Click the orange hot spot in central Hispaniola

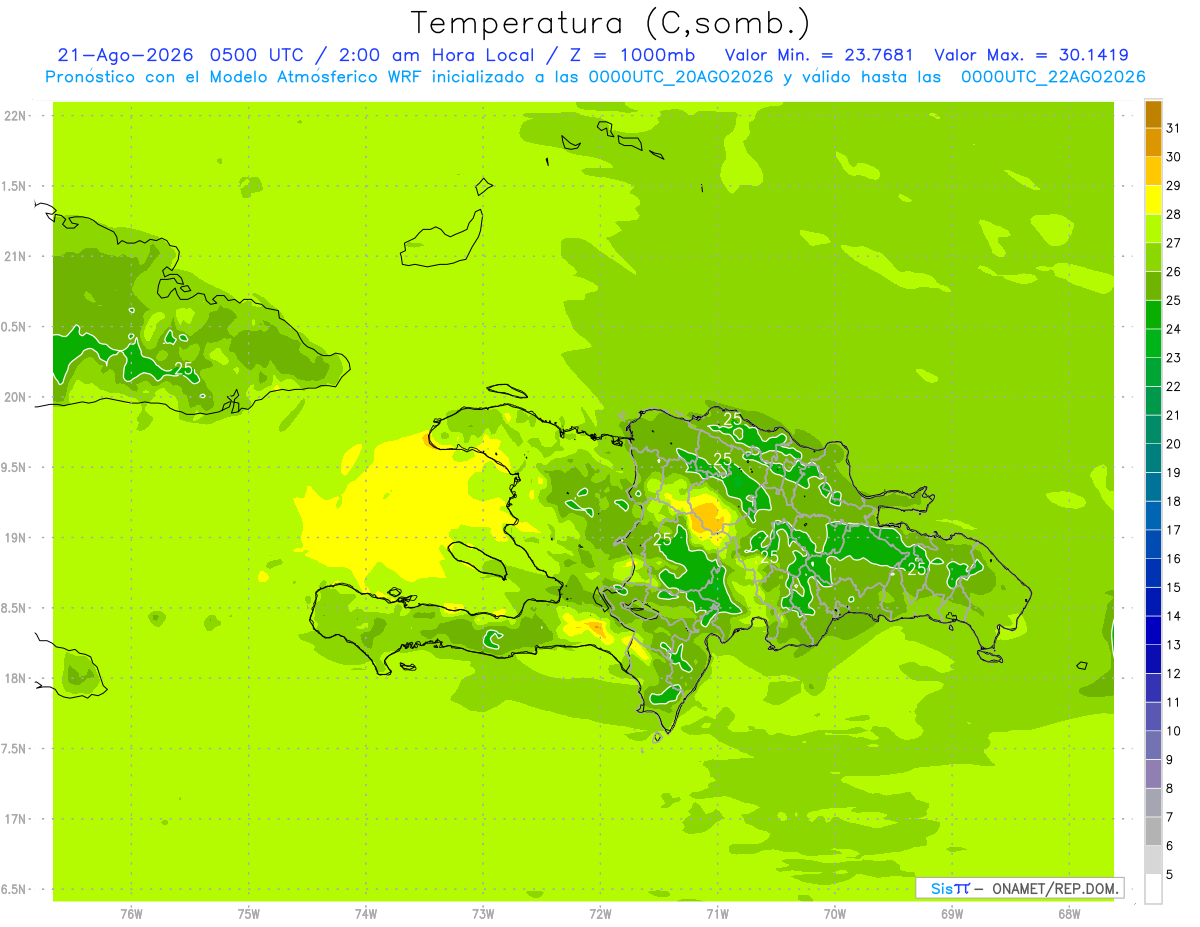709,517
